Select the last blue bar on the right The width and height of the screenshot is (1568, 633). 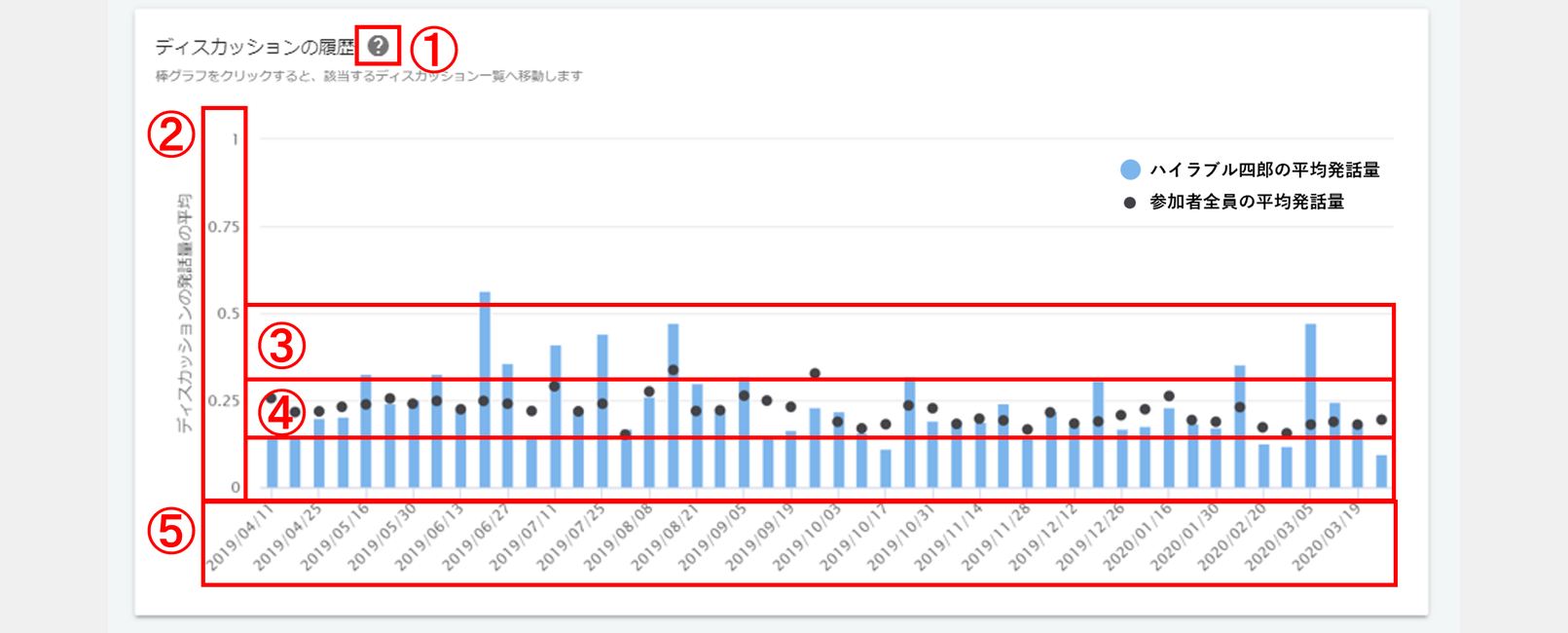tap(1381, 471)
